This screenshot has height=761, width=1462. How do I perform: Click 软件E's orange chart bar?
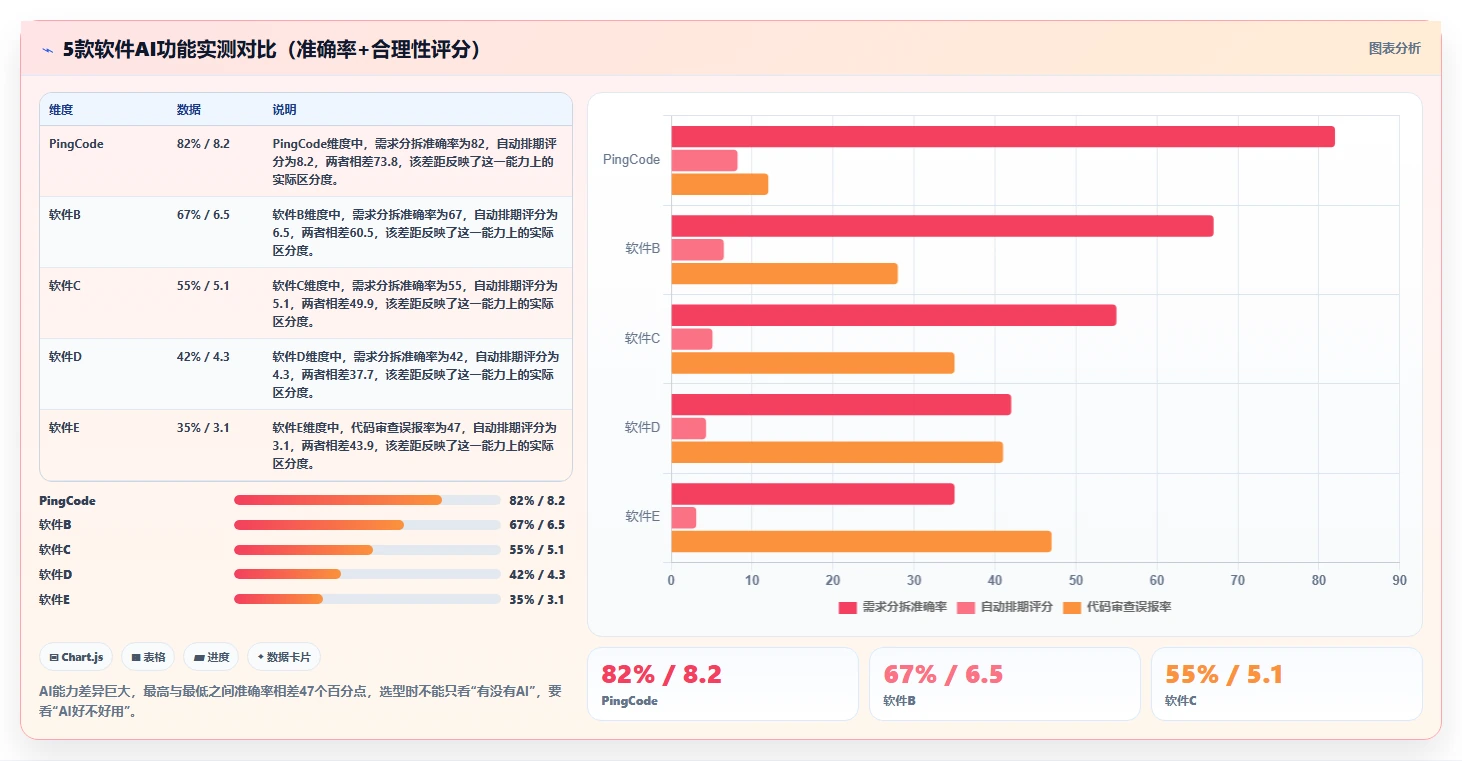pos(861,542)
